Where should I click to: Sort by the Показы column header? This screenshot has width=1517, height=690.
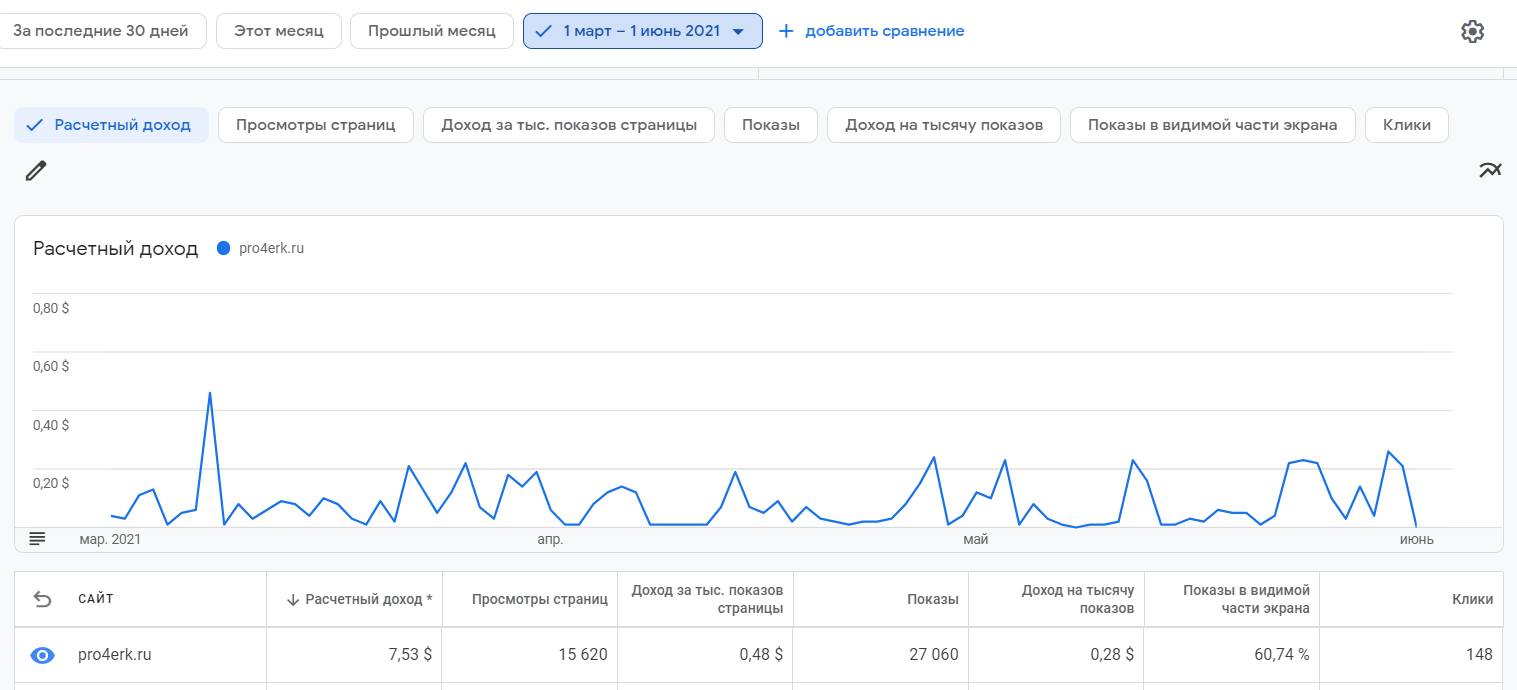932,600
